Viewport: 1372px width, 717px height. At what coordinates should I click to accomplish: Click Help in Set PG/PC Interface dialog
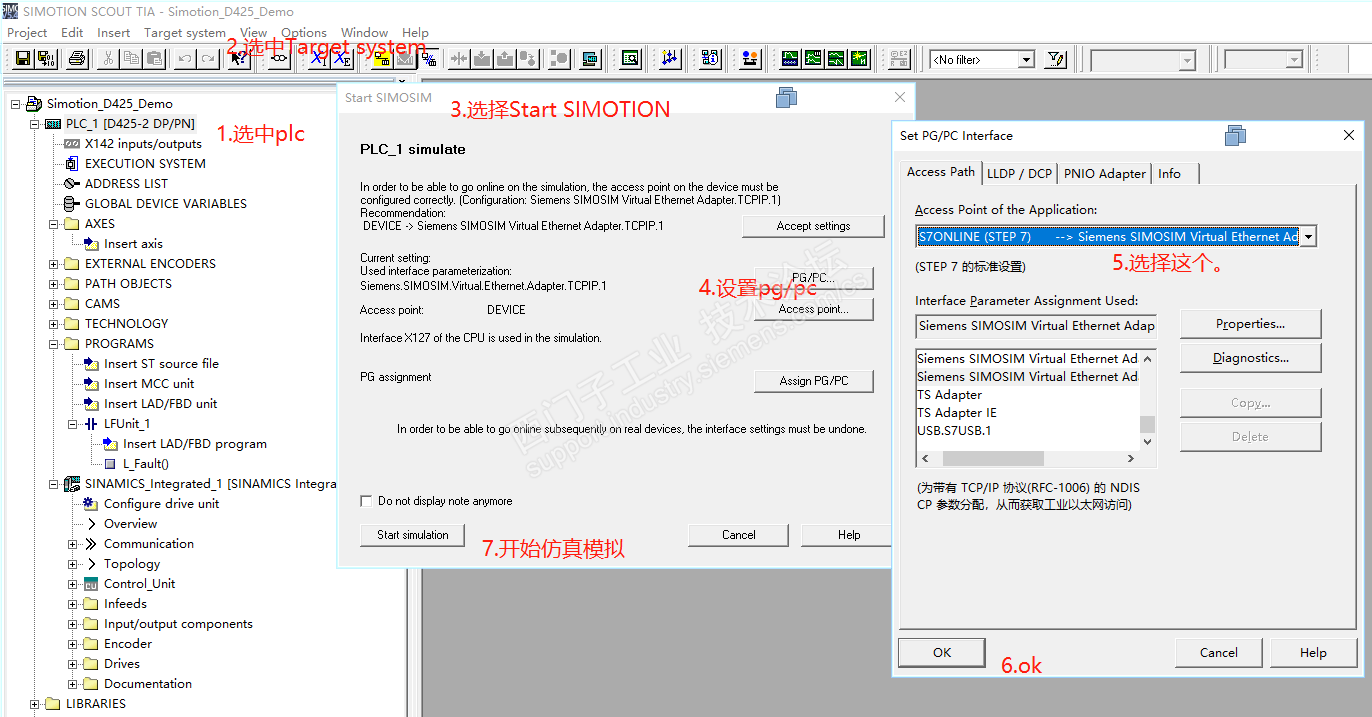point(1313,653)
